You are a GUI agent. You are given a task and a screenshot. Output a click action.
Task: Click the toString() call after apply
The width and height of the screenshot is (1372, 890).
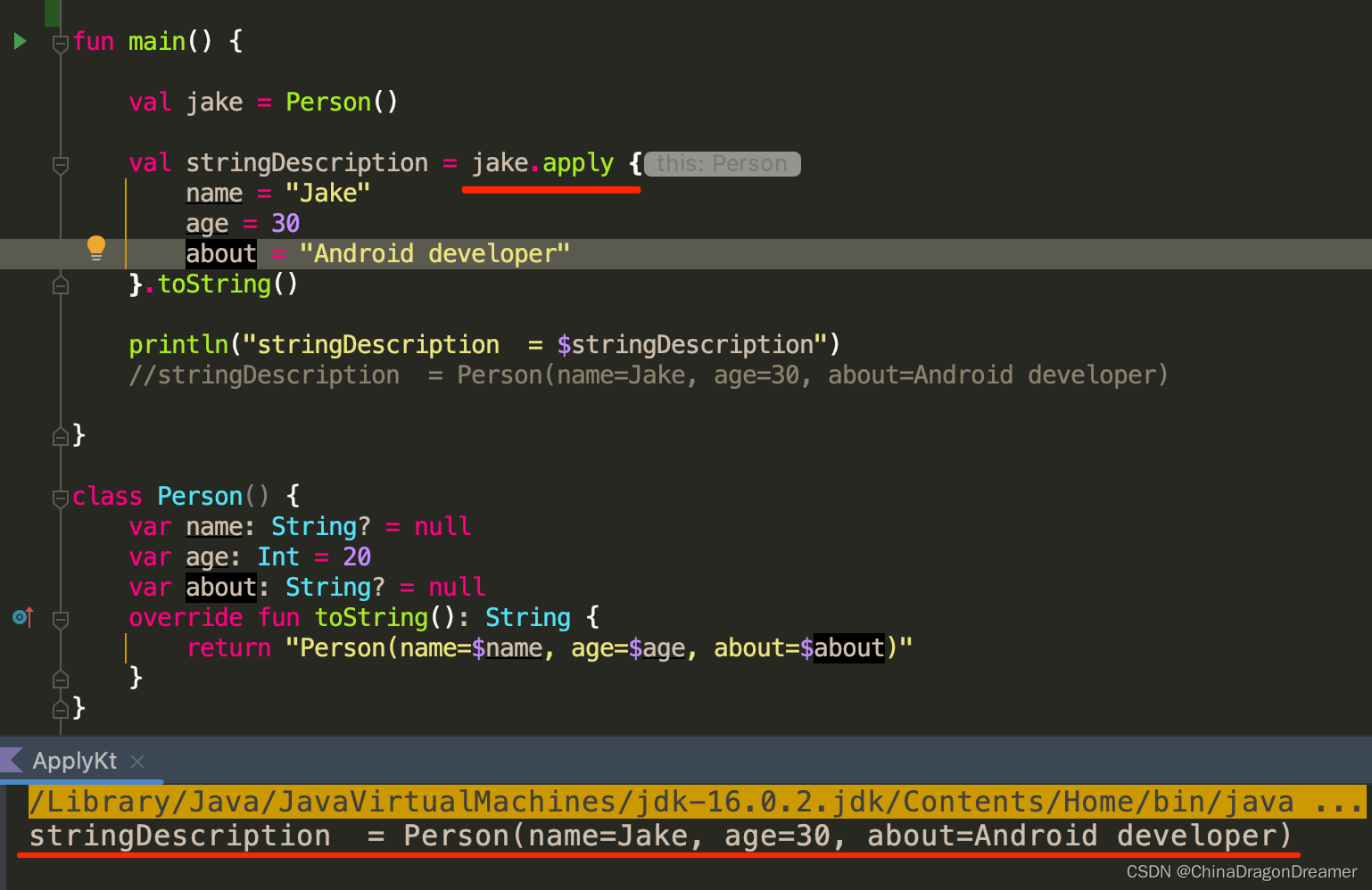tap(227, 284)
